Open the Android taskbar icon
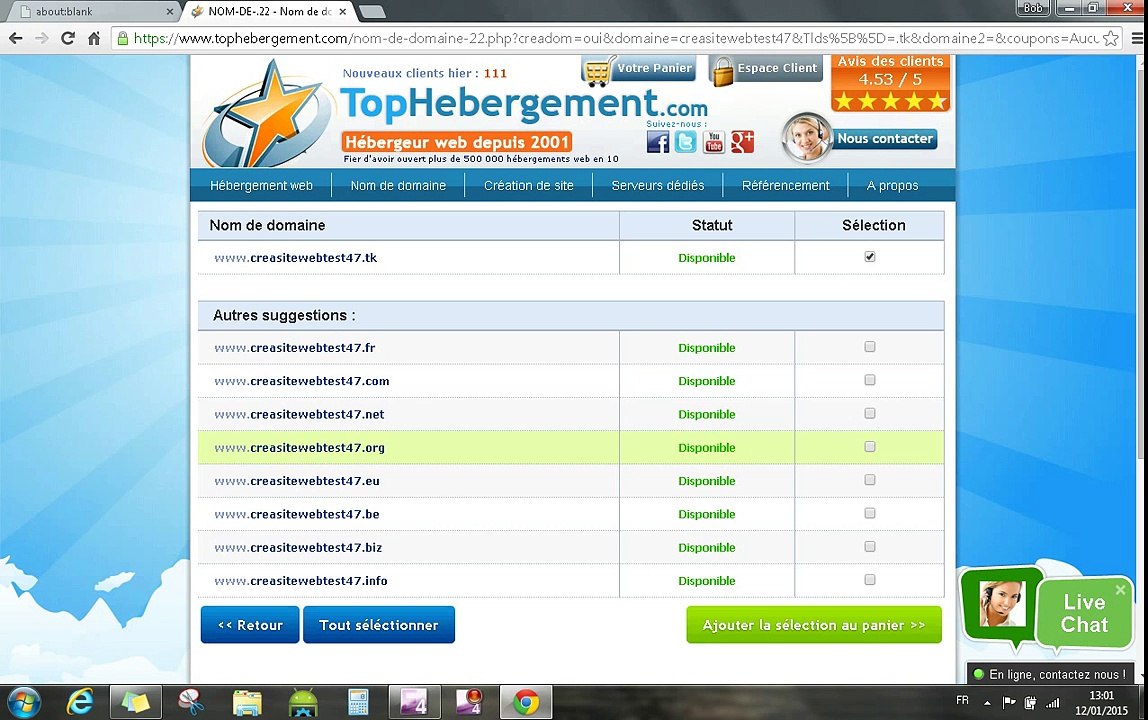 pyautogui.click(x=302, y=702)
